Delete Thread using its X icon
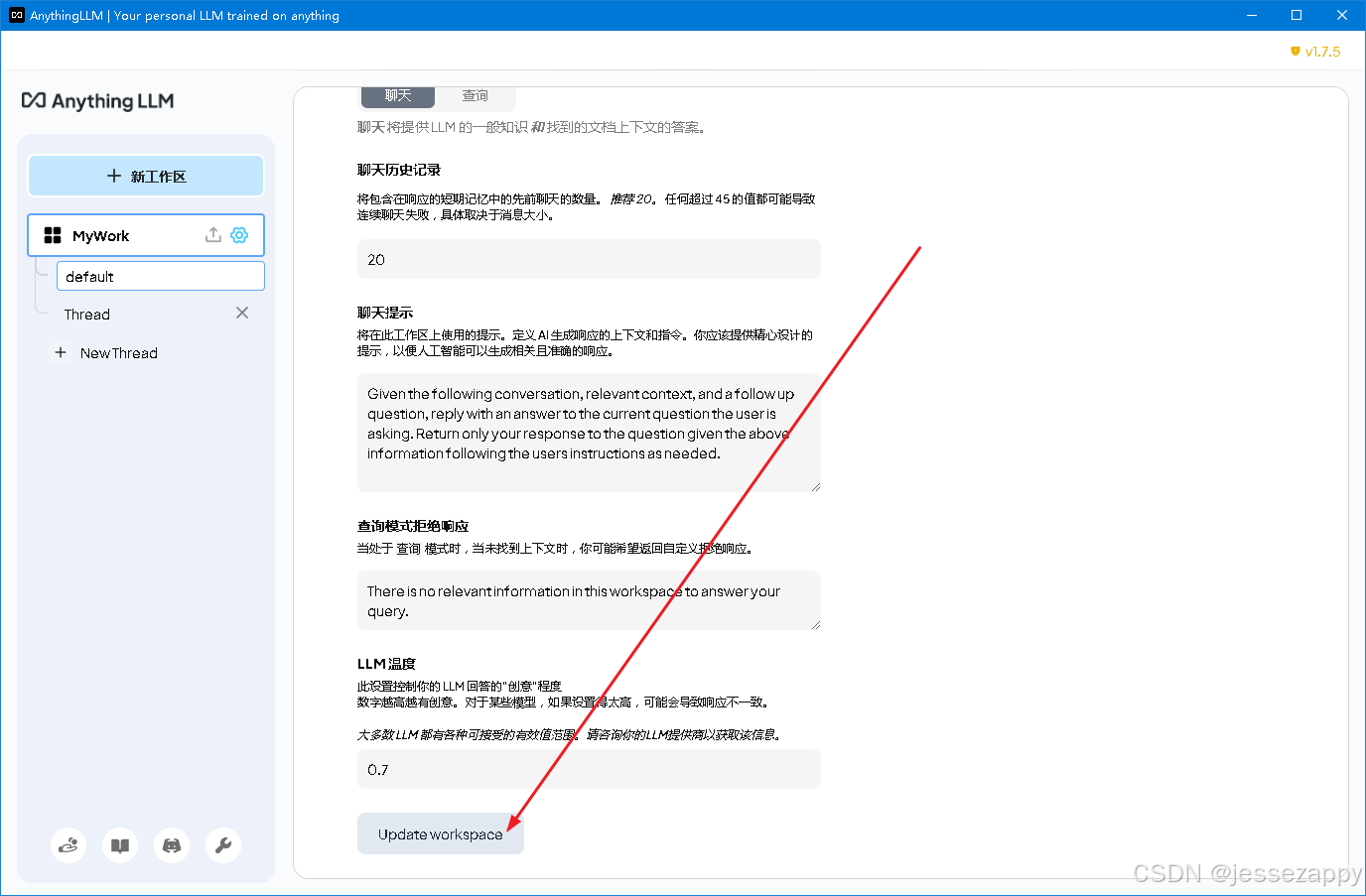 pos(242,313)
